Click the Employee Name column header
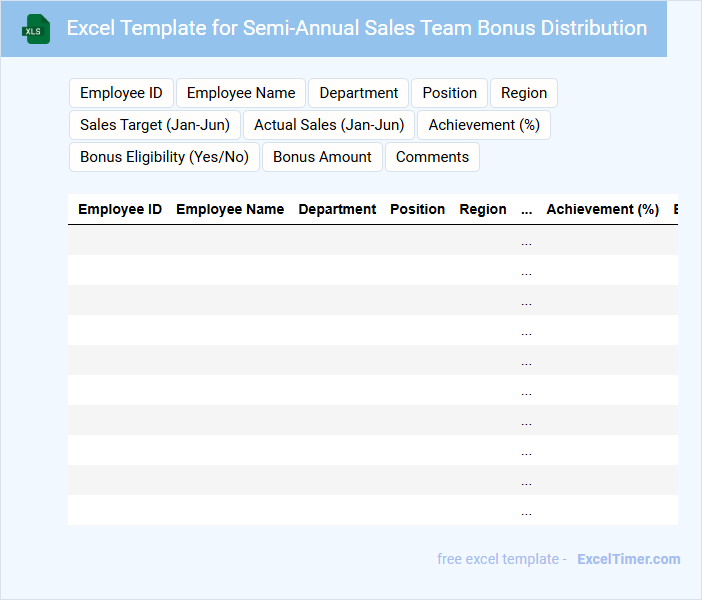Image resolution: width=702 pixels, height=600 pixels. pos(230,210)
